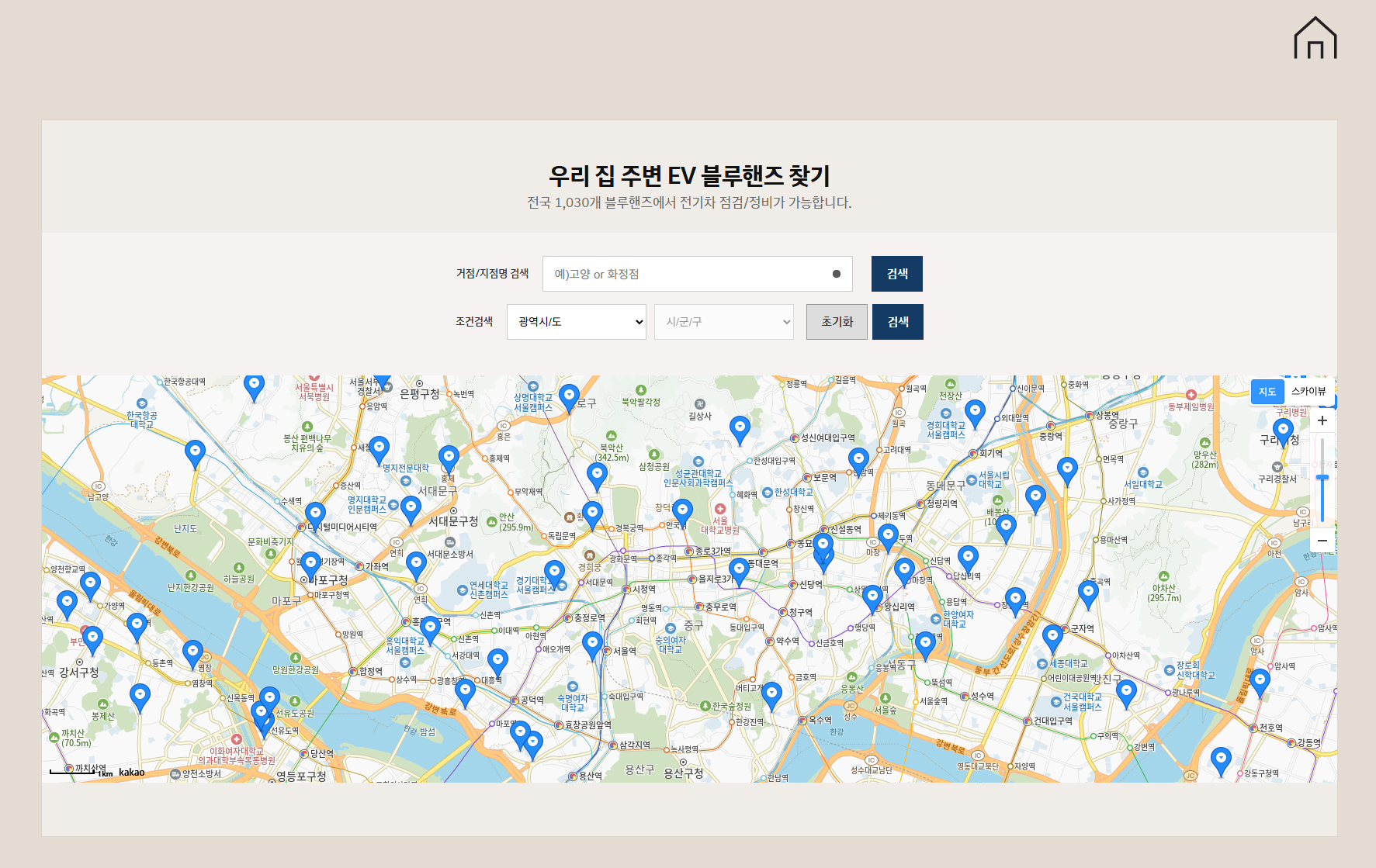Switch the map to 지도 view

1267,392
